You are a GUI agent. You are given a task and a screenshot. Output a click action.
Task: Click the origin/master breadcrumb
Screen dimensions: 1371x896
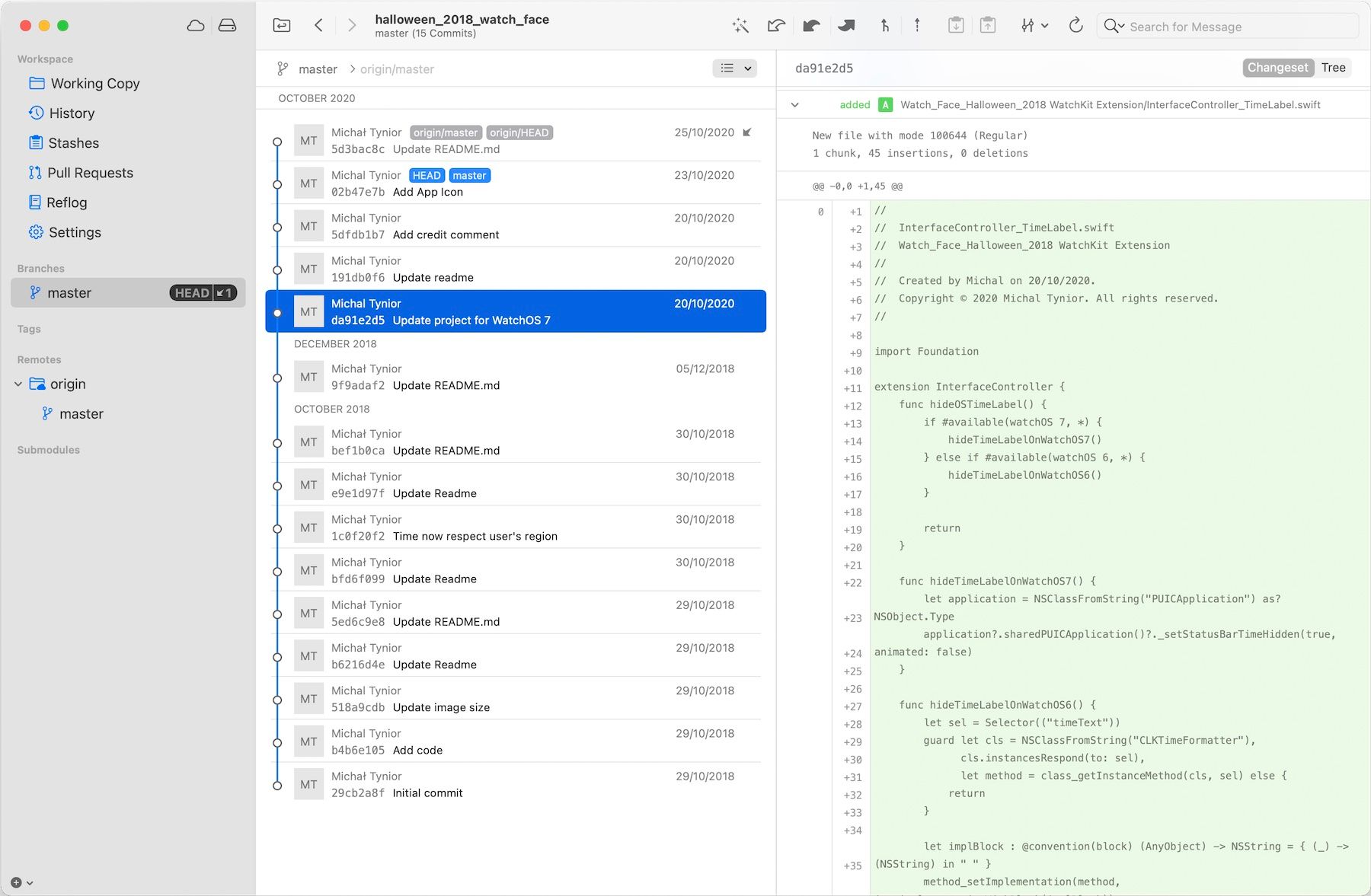coord(397,69)
